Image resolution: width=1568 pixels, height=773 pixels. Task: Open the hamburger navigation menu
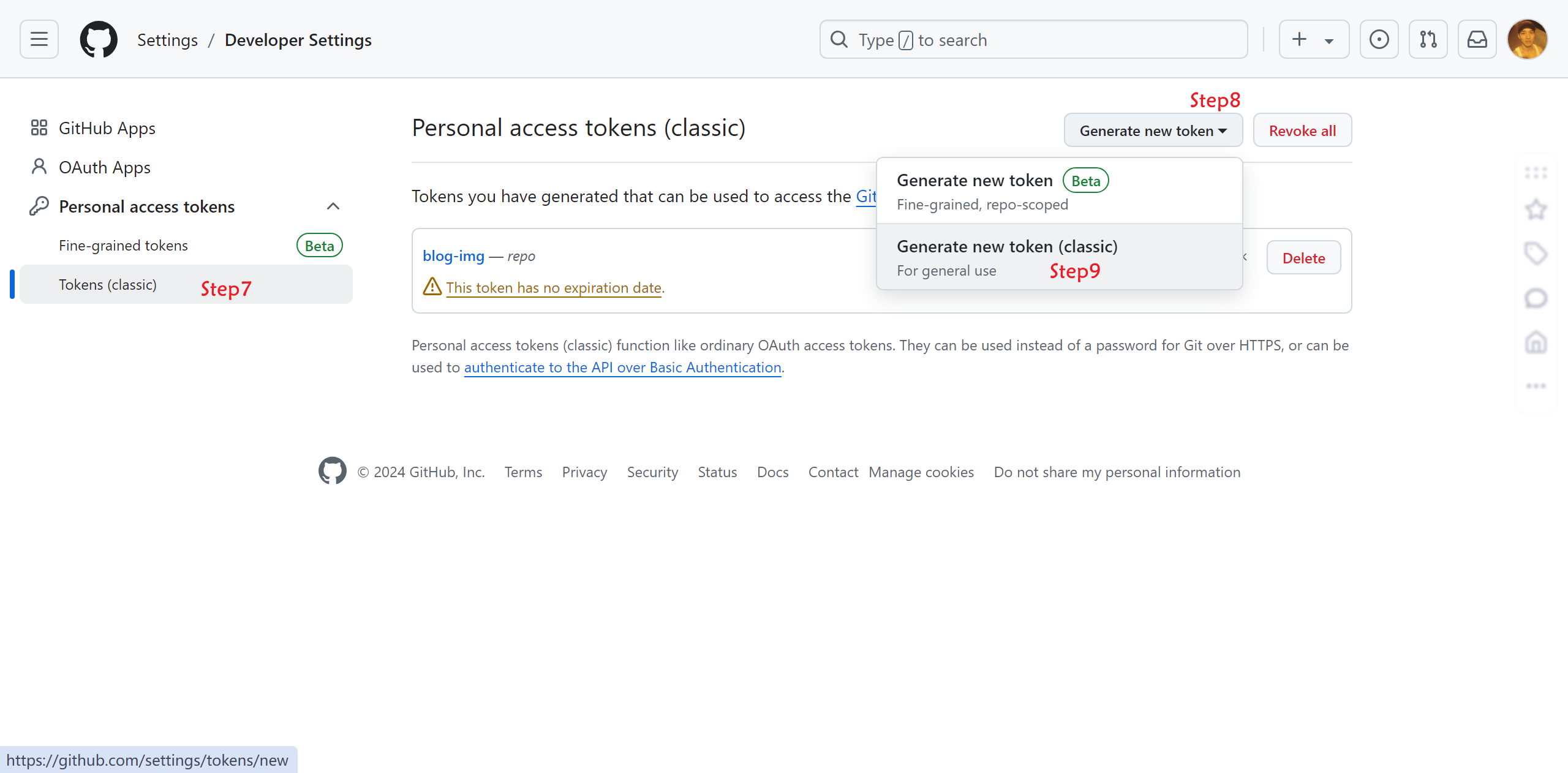[39, 39]
